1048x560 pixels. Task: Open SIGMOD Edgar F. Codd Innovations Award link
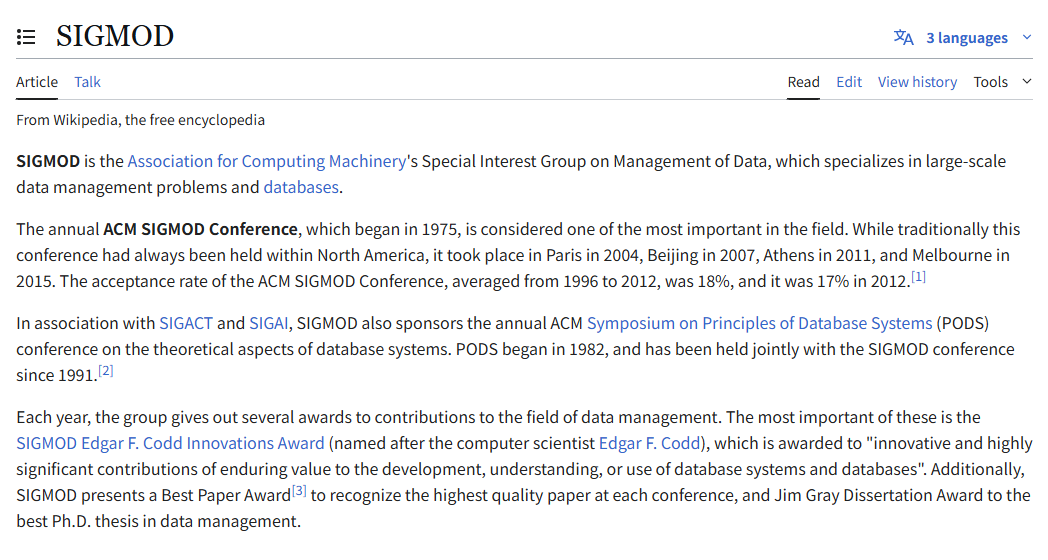pos(170,444)
